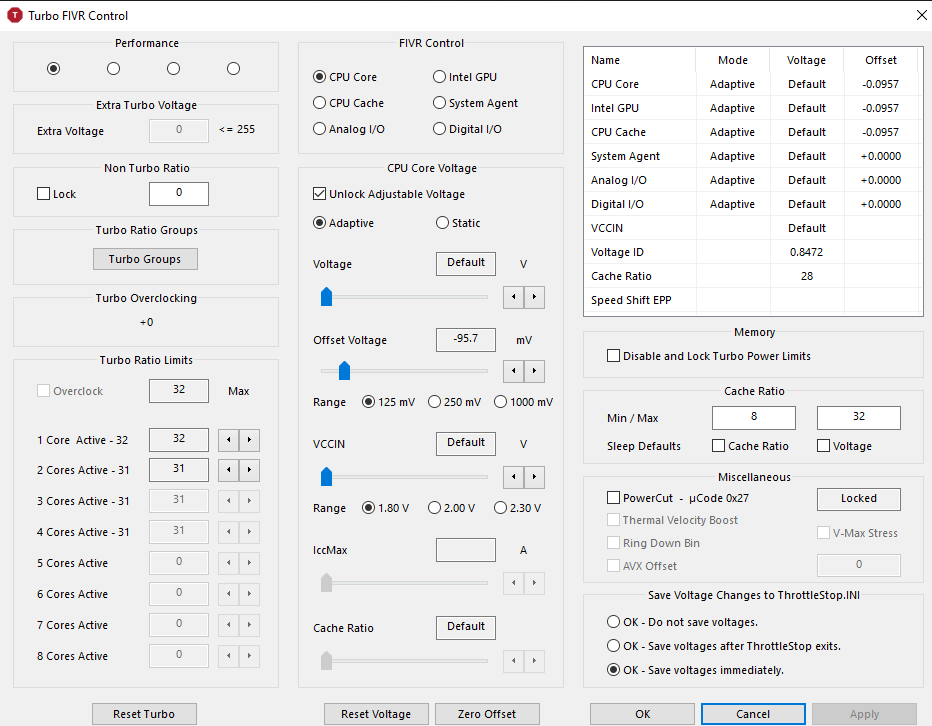
Task: Set VCCIN range to 2.00 V
Action: (452, 508)
